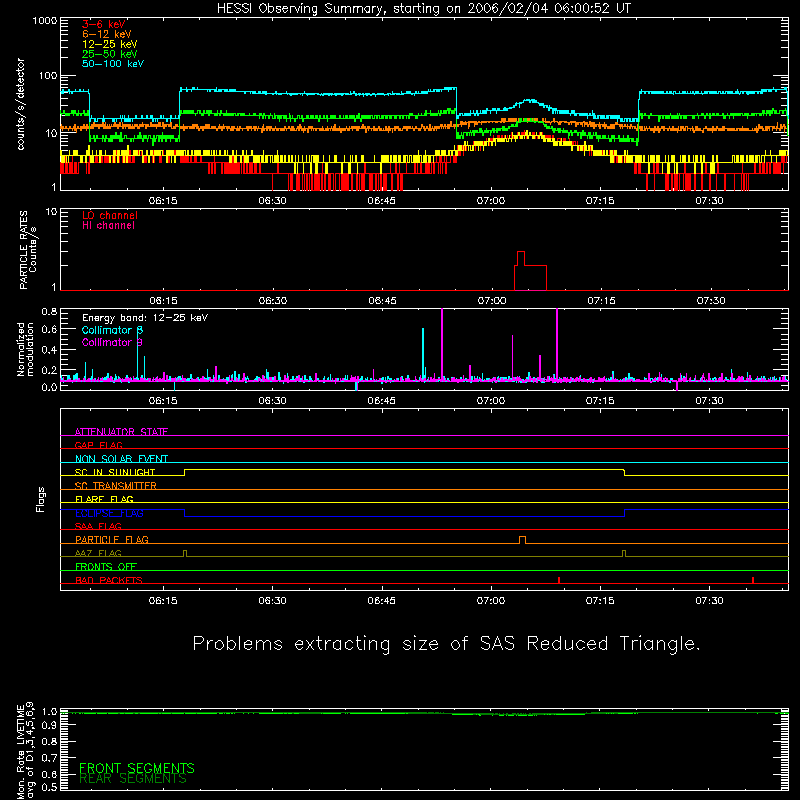The width and height of the screenshot is (800, 800).
Task: Click the Energy band: 12-25 keV text
Action: click(145, 318)
